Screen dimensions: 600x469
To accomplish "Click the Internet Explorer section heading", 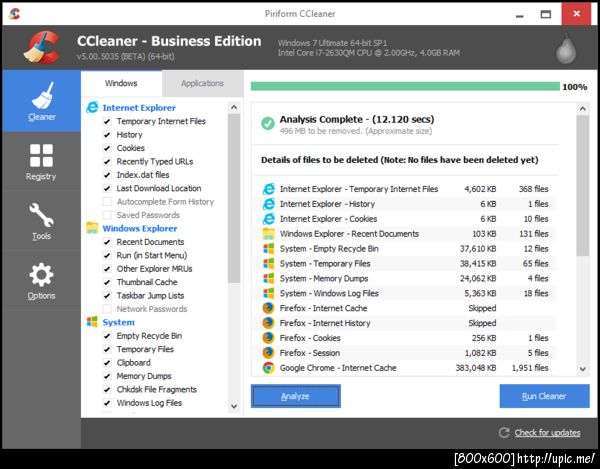I will [139, 108].
